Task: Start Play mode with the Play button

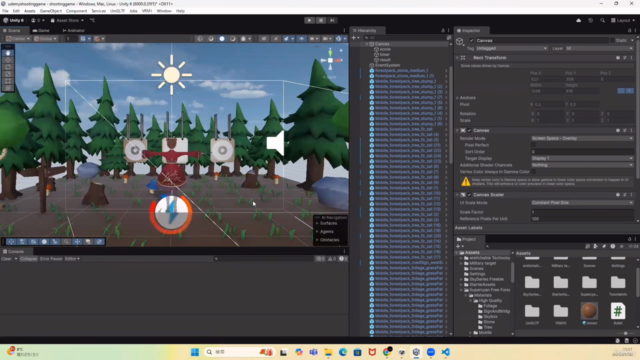Action: [x=309, y=20]
